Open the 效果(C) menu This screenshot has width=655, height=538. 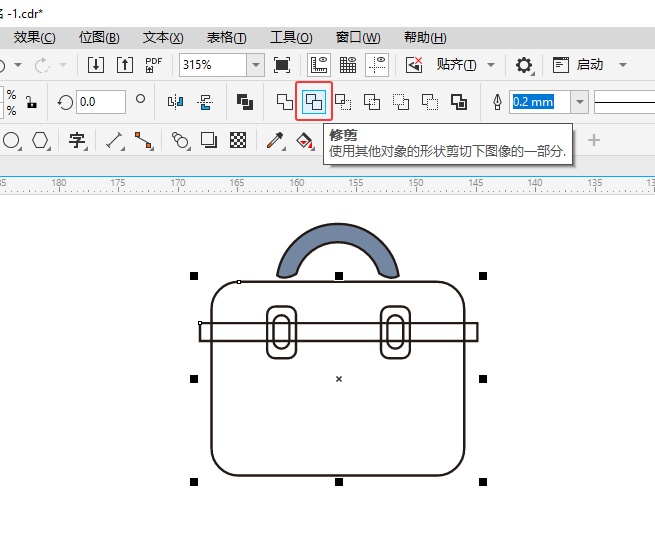coord(34,38)
